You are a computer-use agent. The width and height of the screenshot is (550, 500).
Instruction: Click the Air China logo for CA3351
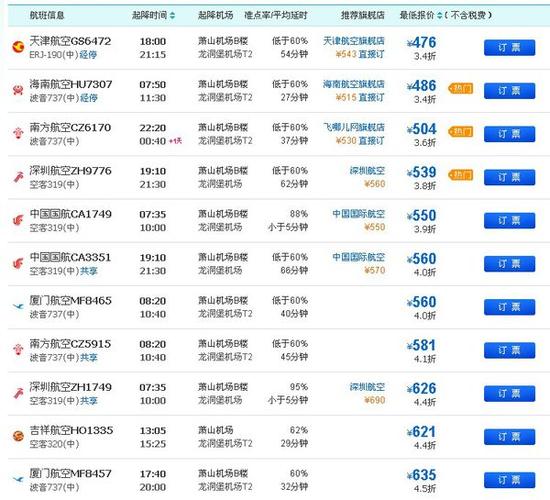click(x=18, y=263)
